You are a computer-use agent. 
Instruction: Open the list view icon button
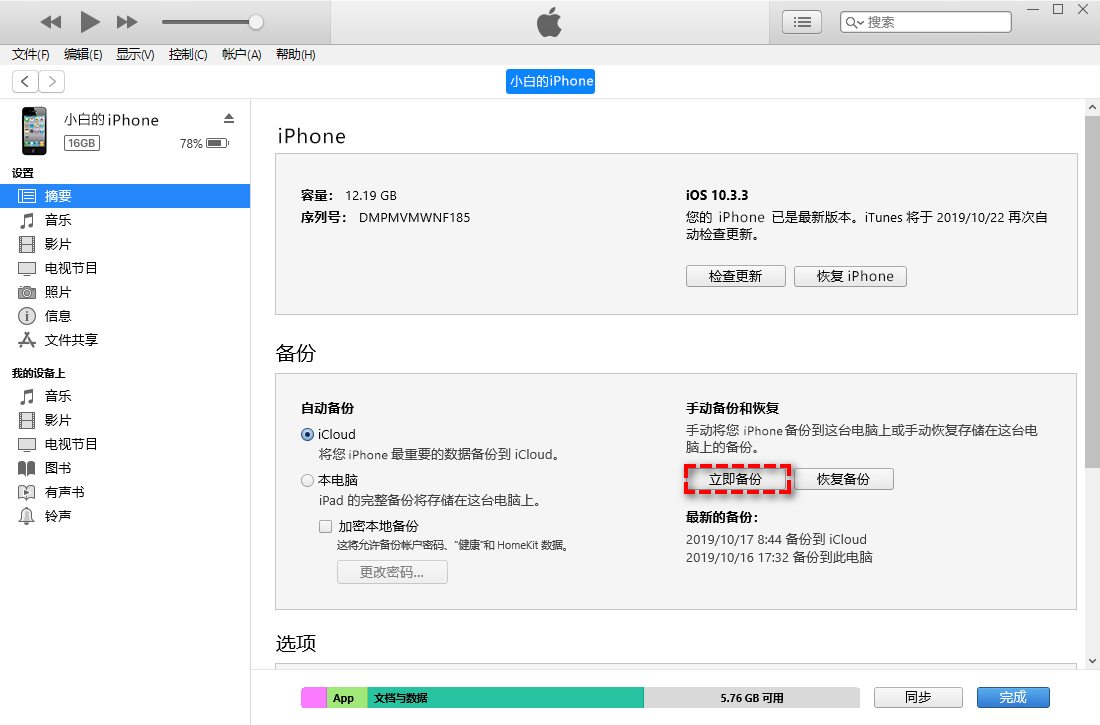802,22
